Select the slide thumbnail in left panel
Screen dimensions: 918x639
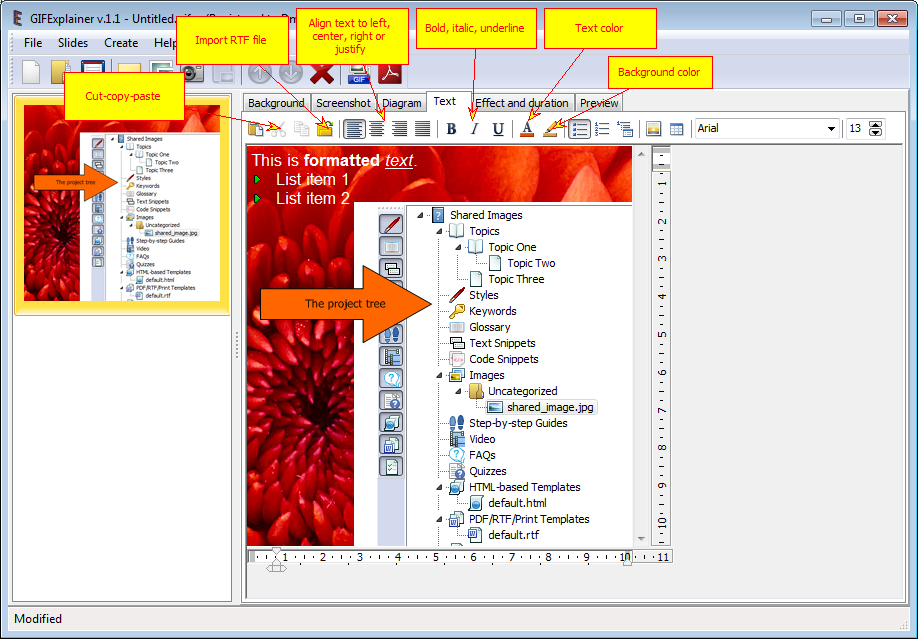(x=122, y=205)
